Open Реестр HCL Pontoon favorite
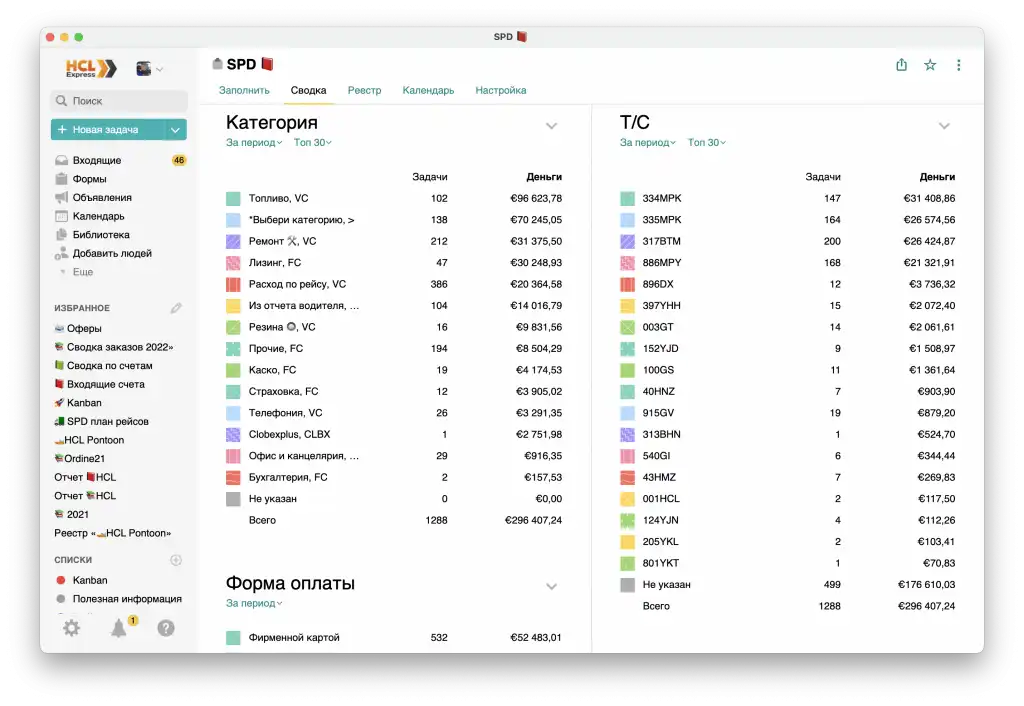 click(x=112, y=533)
